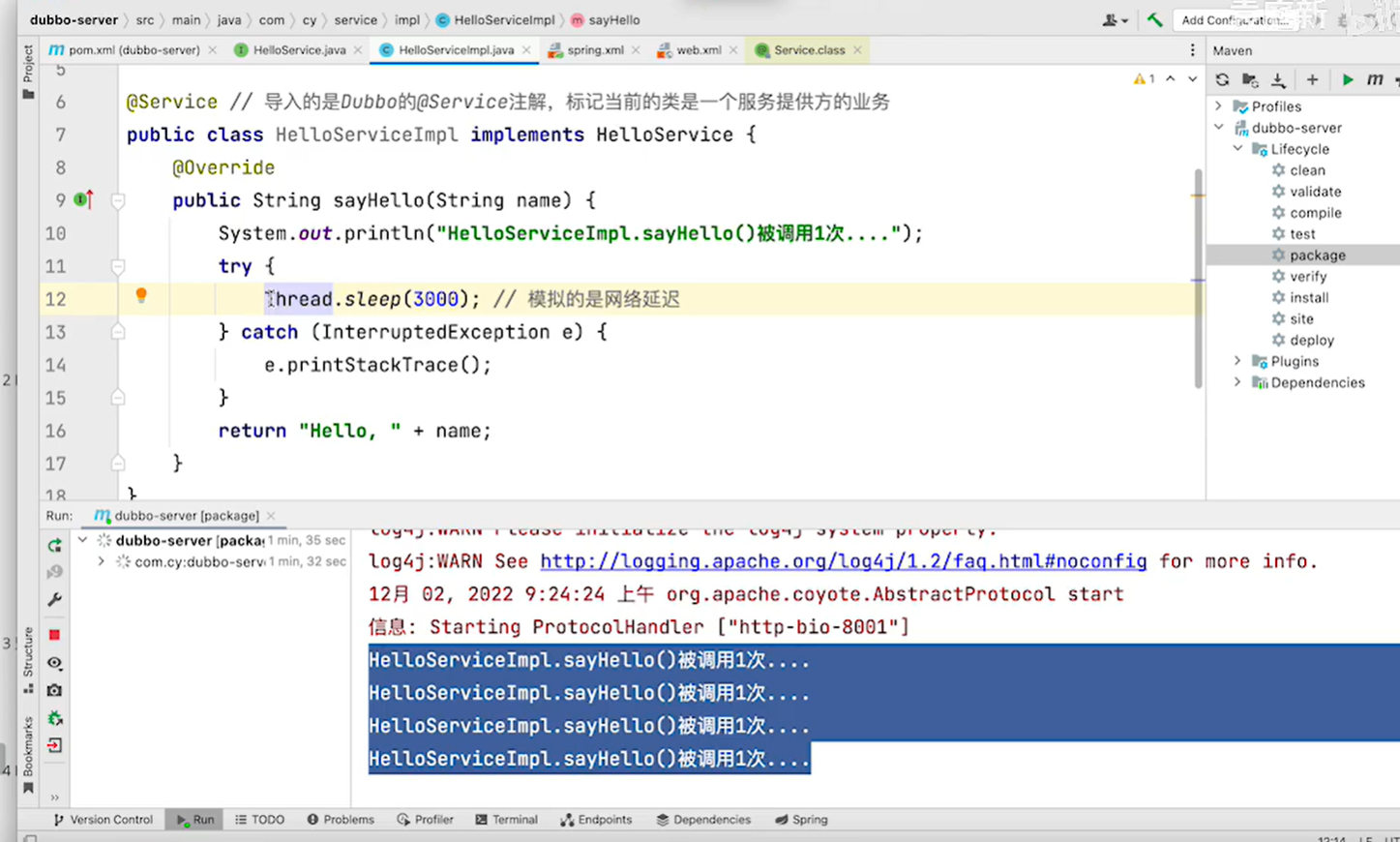Select the install lifecycle goal
This screenshot has width=1400, height=842.
coord(1309,298)
